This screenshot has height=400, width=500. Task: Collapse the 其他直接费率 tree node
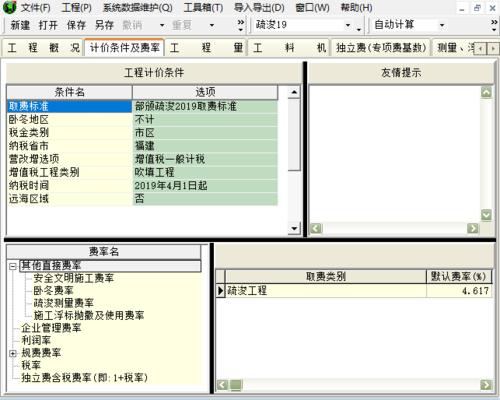point(13,266)
